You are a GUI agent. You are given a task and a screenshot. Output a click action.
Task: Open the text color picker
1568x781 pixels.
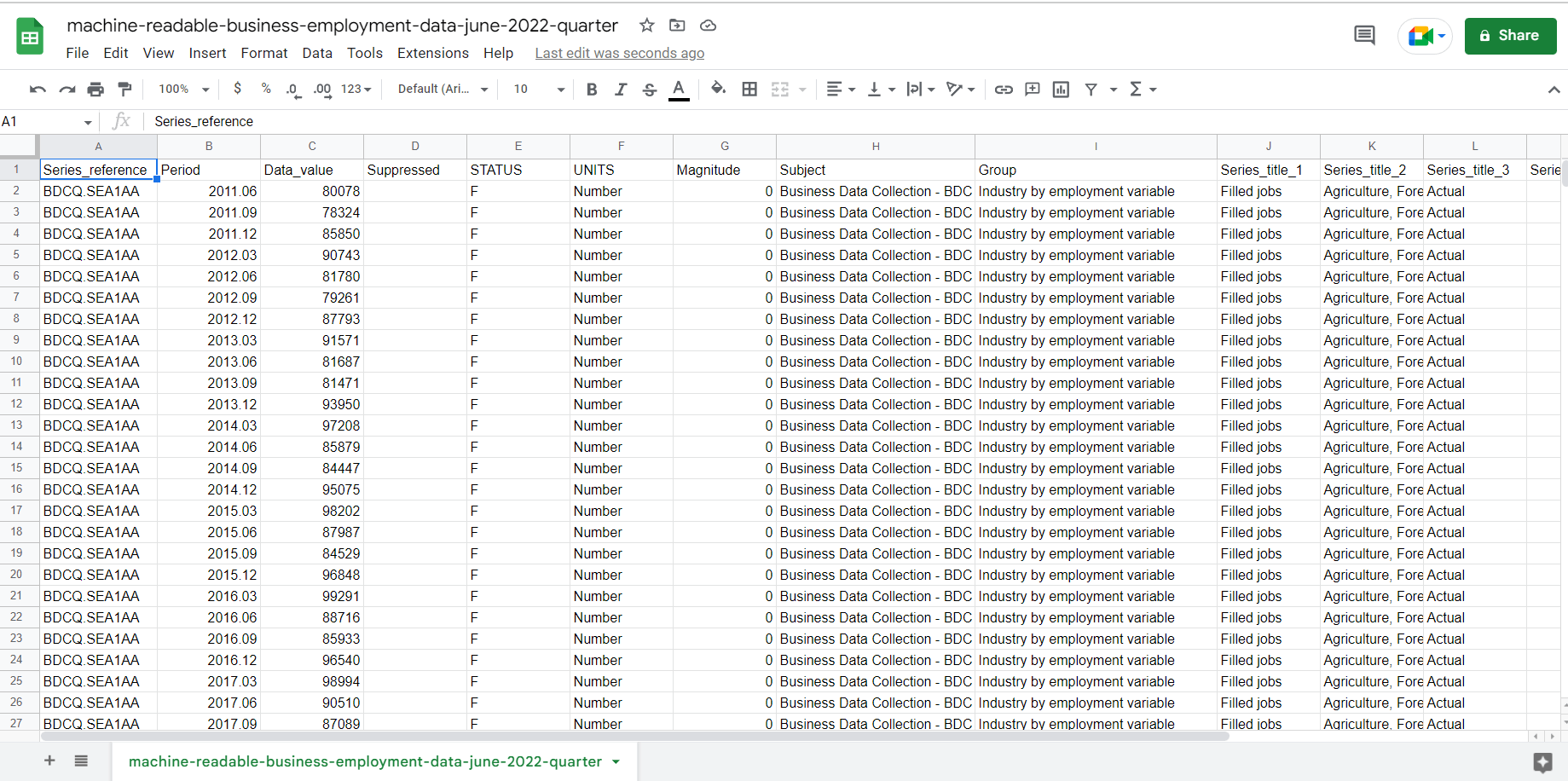pos(679,89)
